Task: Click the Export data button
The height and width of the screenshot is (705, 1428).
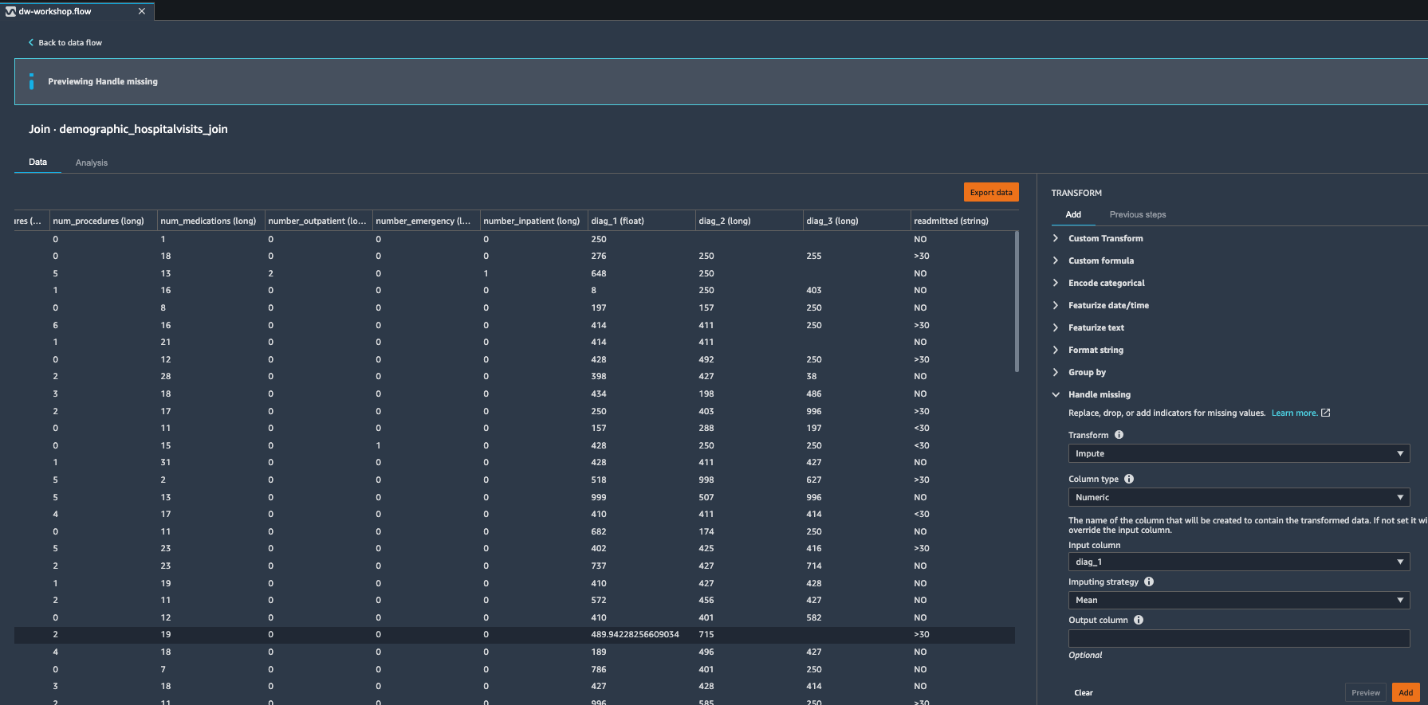Action: tap(991, 192)
